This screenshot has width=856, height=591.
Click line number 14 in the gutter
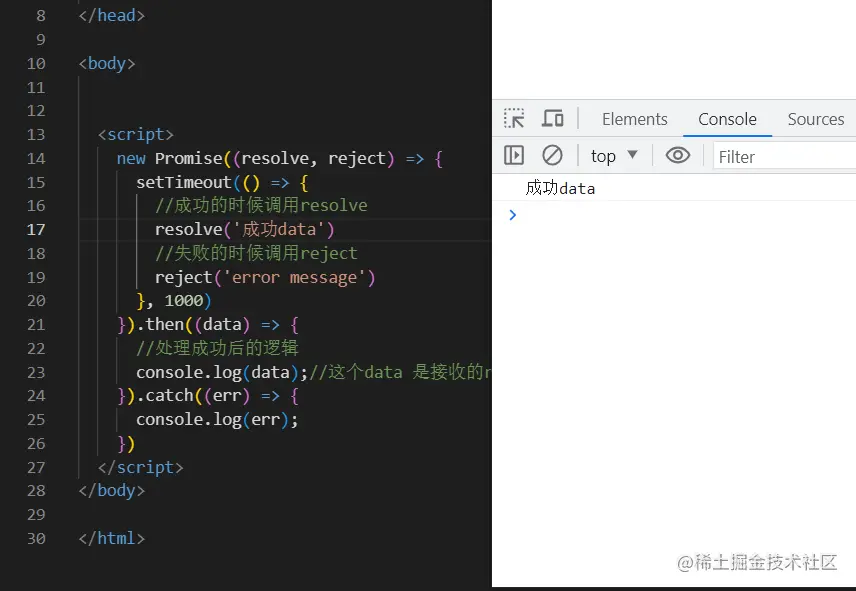click(x=35, y=159)
